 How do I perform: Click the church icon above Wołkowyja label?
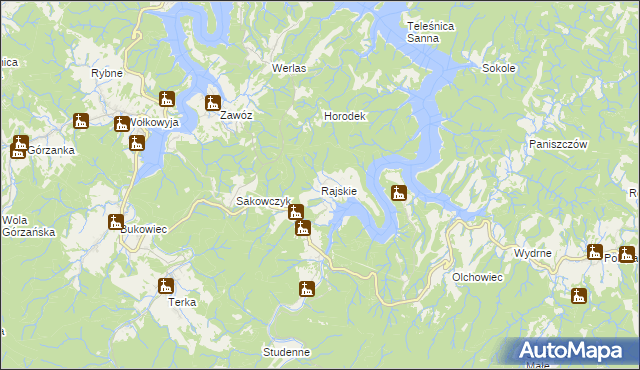(167, 99)
